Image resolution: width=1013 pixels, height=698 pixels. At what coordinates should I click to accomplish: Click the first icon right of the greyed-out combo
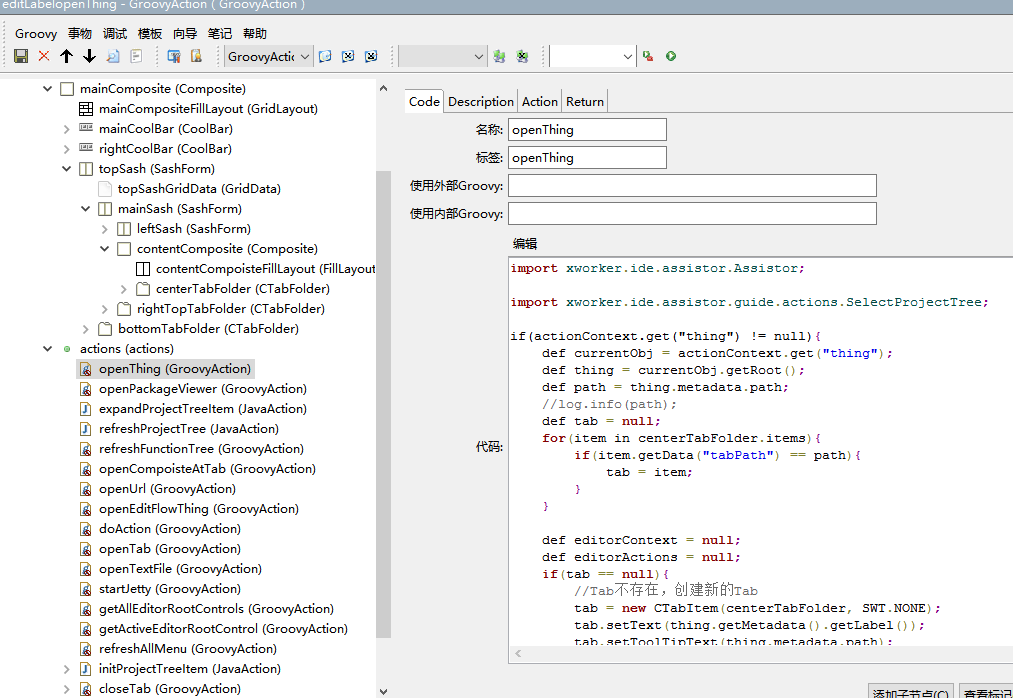click(499, 56)
